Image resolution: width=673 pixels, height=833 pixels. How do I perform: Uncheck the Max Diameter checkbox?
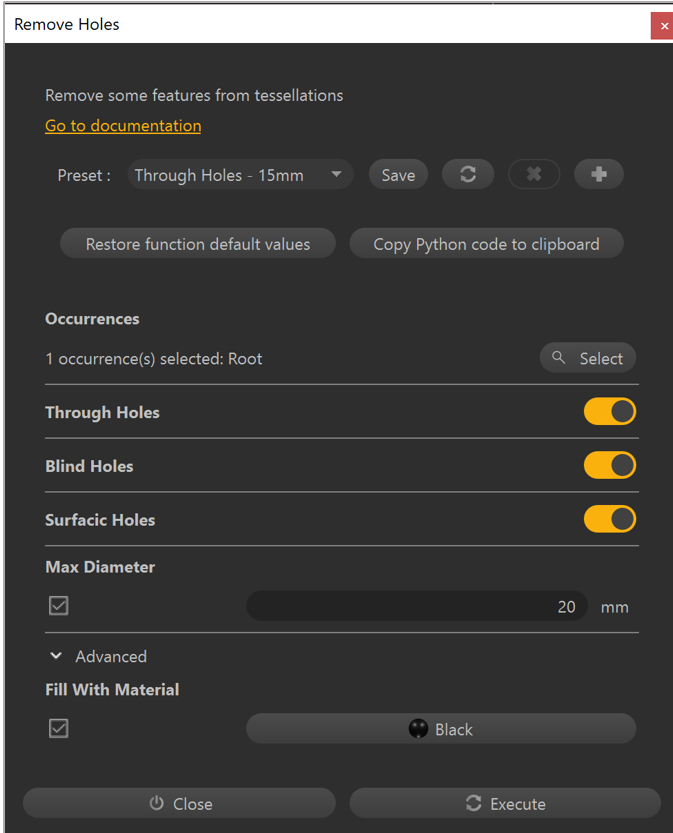(x=59, y=606)
